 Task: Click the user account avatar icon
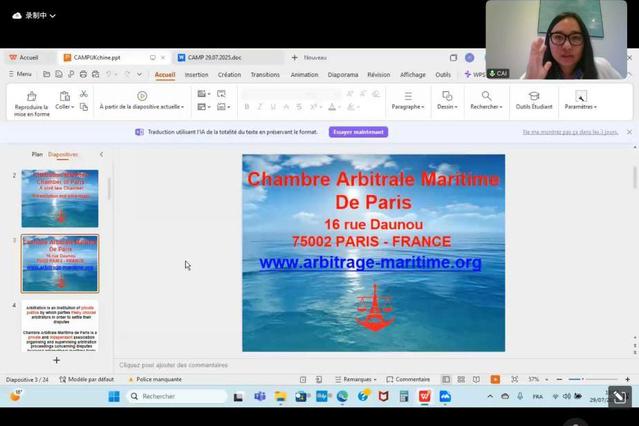(x=469, y=58)
